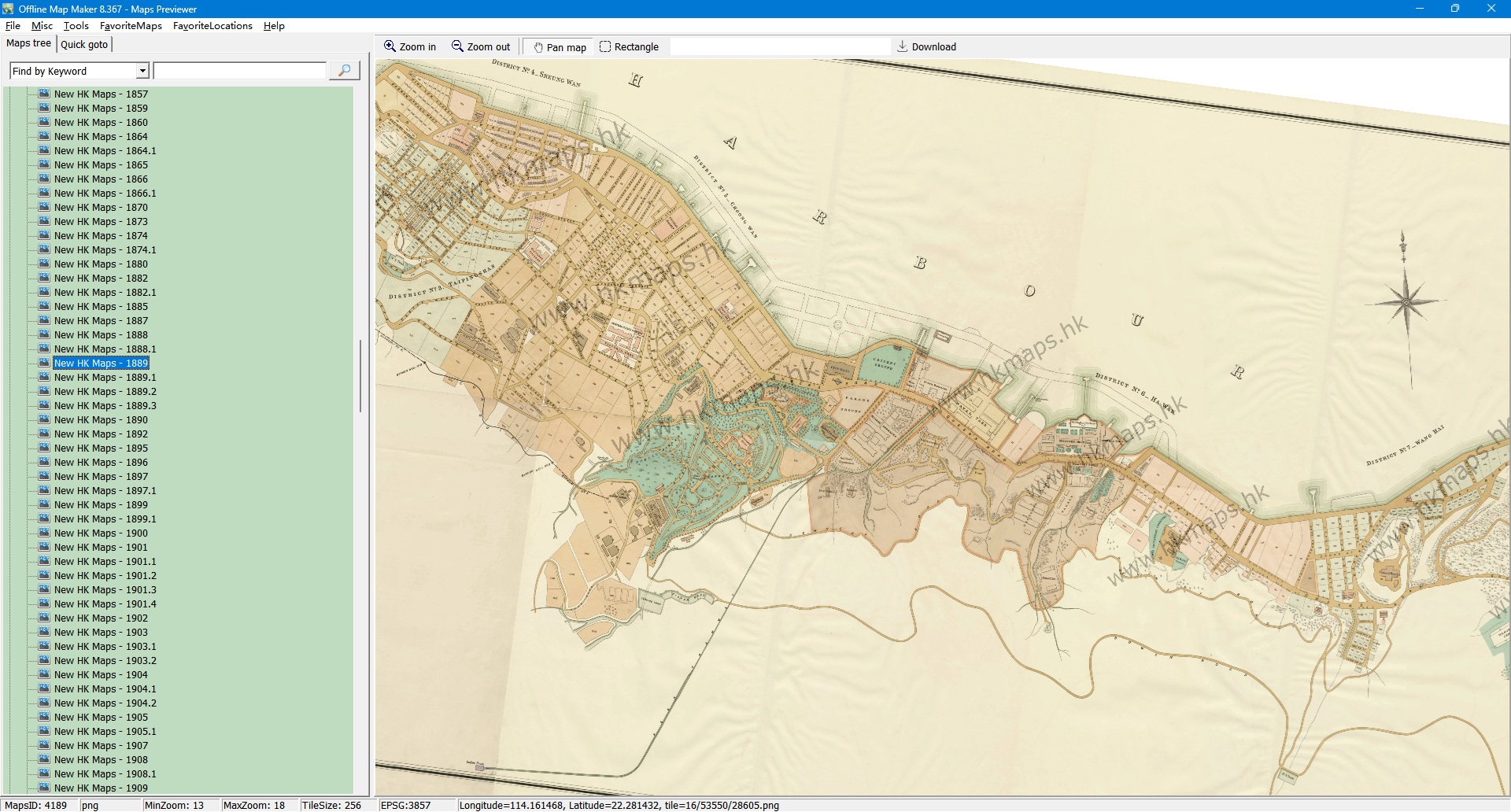The height and width of the screenshot is (812, 1511).
Task: Click the keyword search magnifier button
Action: point(344,71)
